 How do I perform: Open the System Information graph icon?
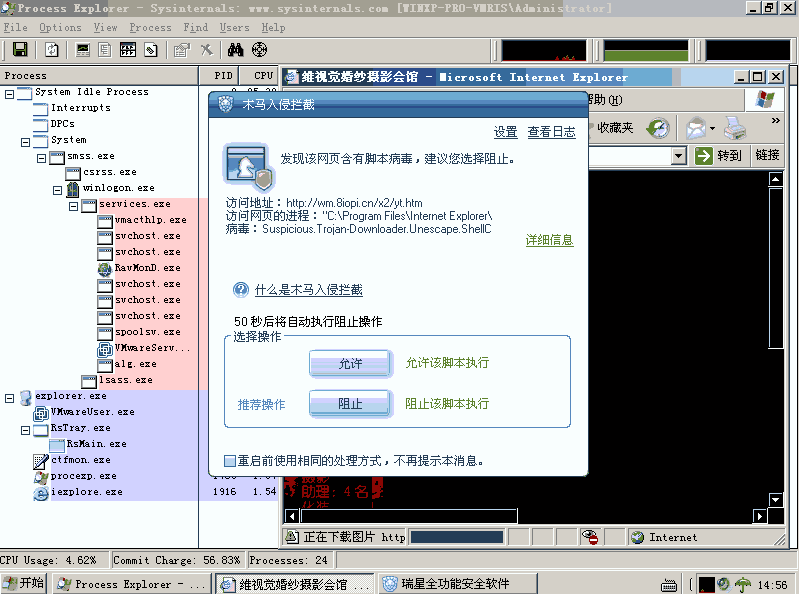83,49
